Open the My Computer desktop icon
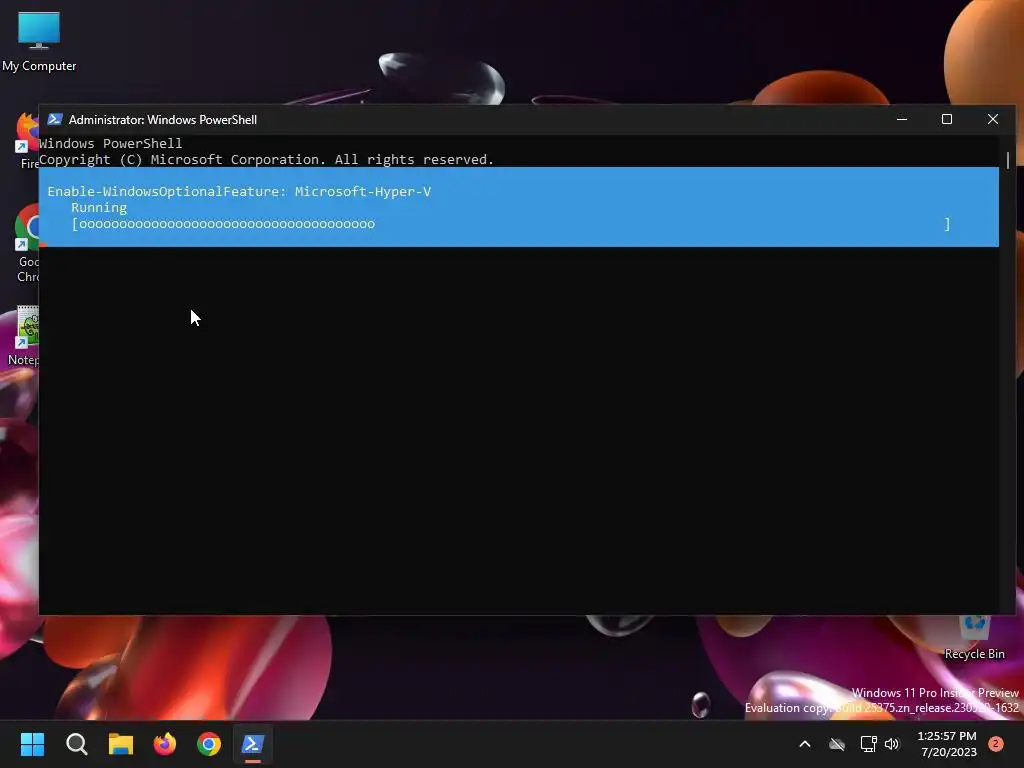This screenshot has width=1024, height=768. pos(39,41)
